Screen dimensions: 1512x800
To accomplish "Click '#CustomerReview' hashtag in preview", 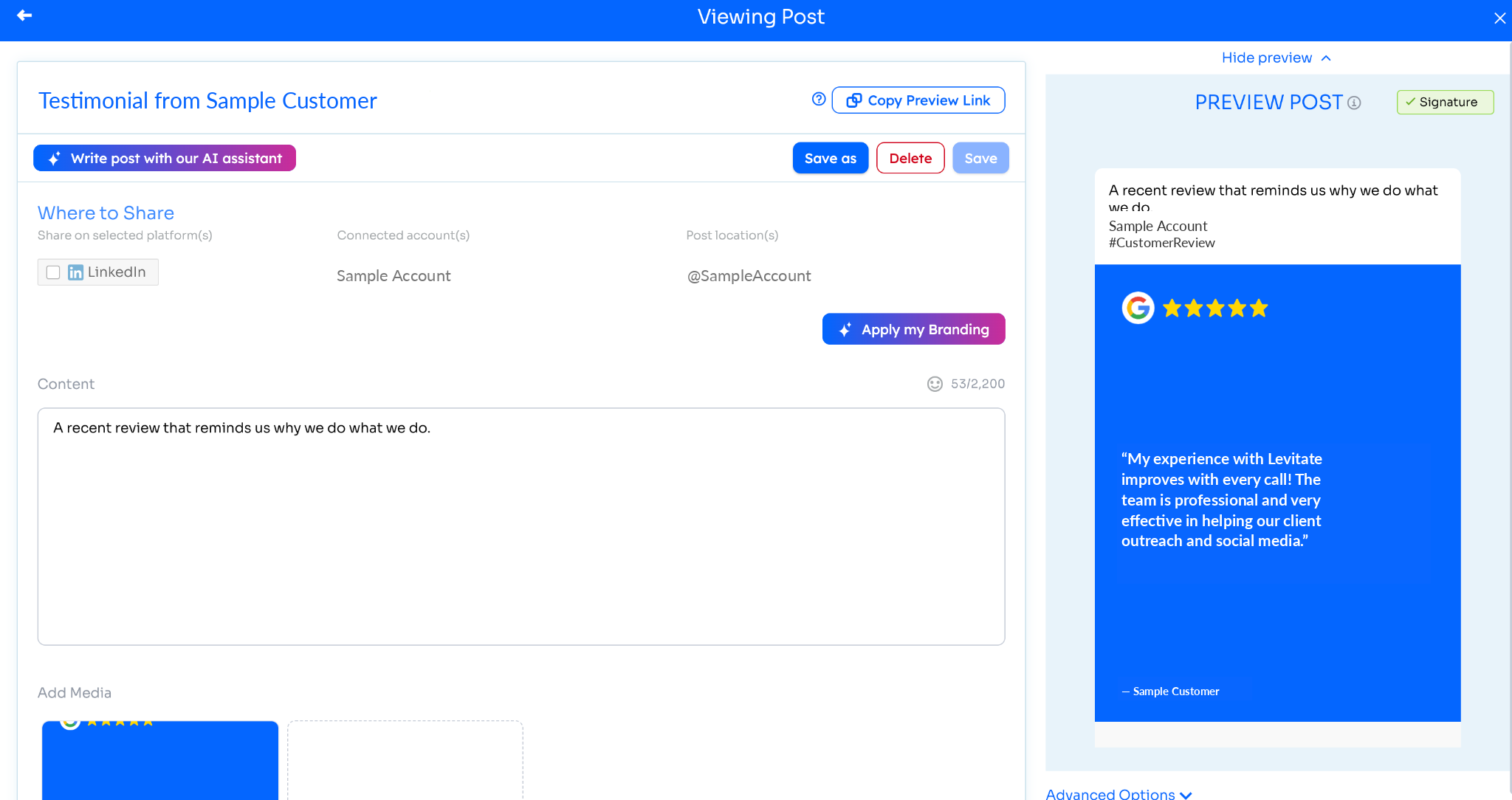I will (x=1161, y=243).
